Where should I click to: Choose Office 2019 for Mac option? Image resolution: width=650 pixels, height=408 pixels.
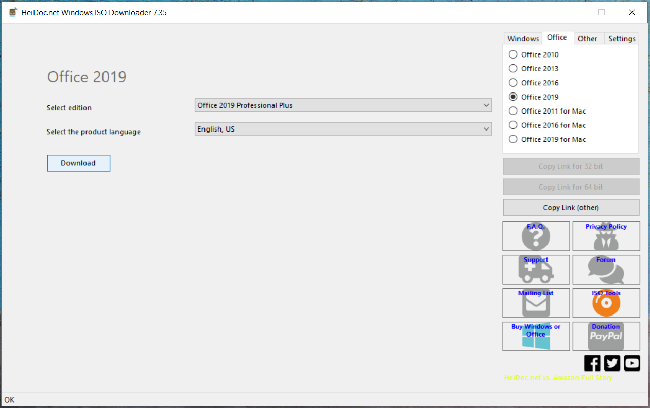(547, 139)
